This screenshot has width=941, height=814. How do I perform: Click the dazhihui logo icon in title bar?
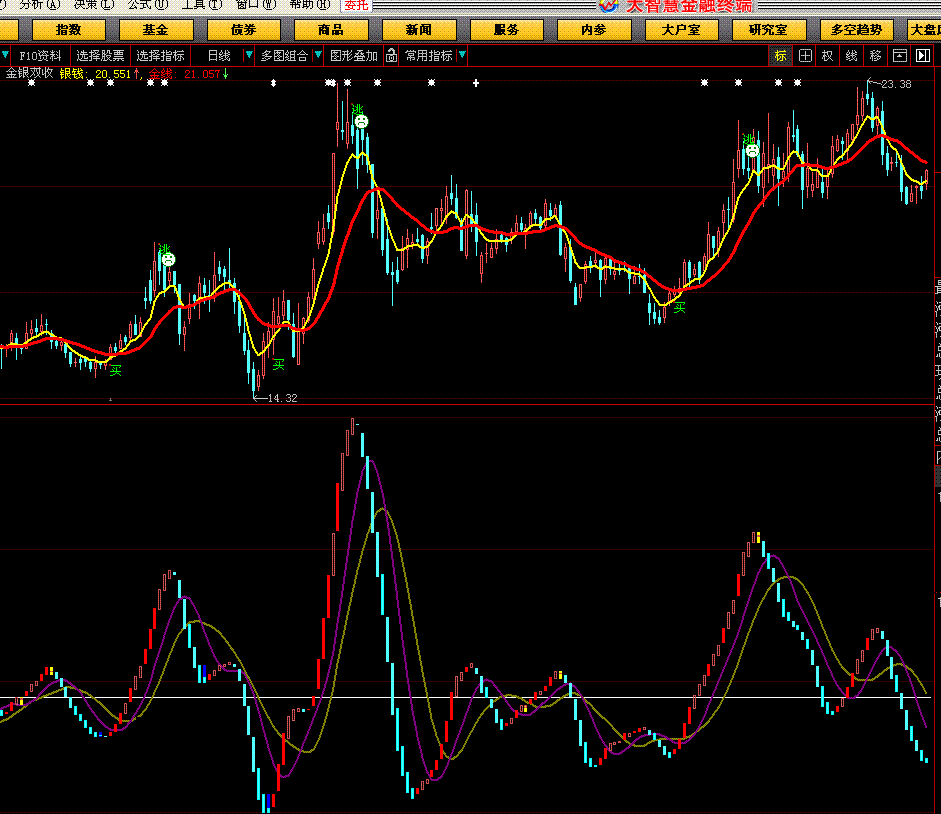tap(609, 5)
